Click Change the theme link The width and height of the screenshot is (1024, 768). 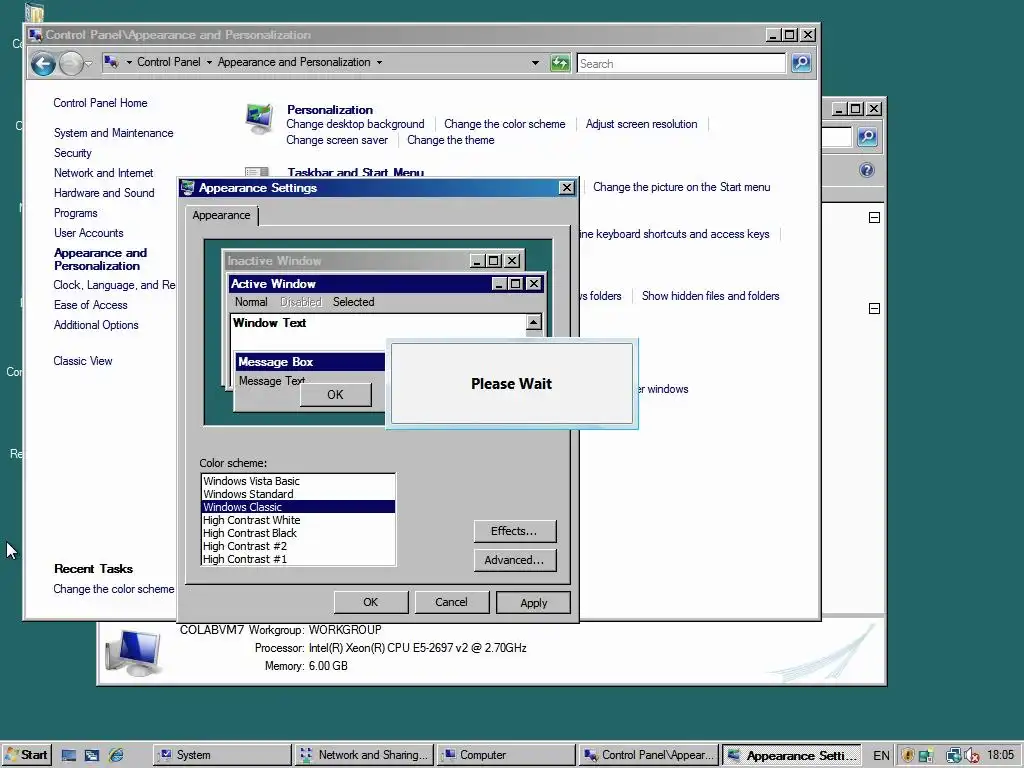point(451,140)
